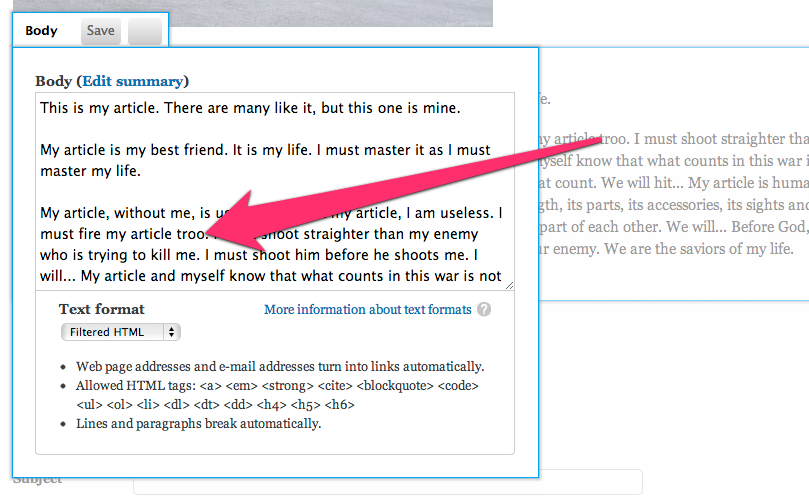
Task: Click the word "troo" in the textarea
Action: tap(191, 234)
